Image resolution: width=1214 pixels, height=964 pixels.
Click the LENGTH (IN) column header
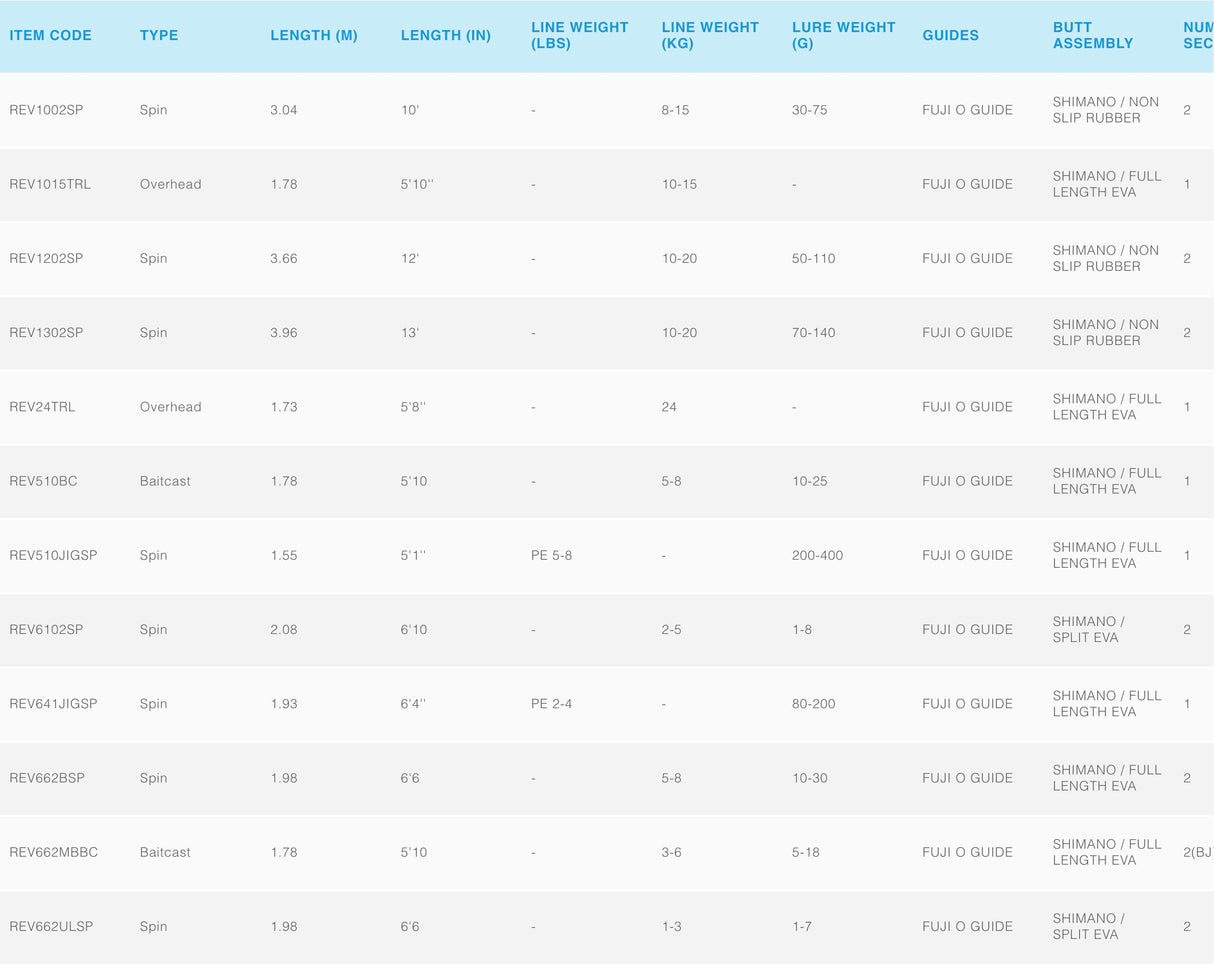(x=445, y=35)
